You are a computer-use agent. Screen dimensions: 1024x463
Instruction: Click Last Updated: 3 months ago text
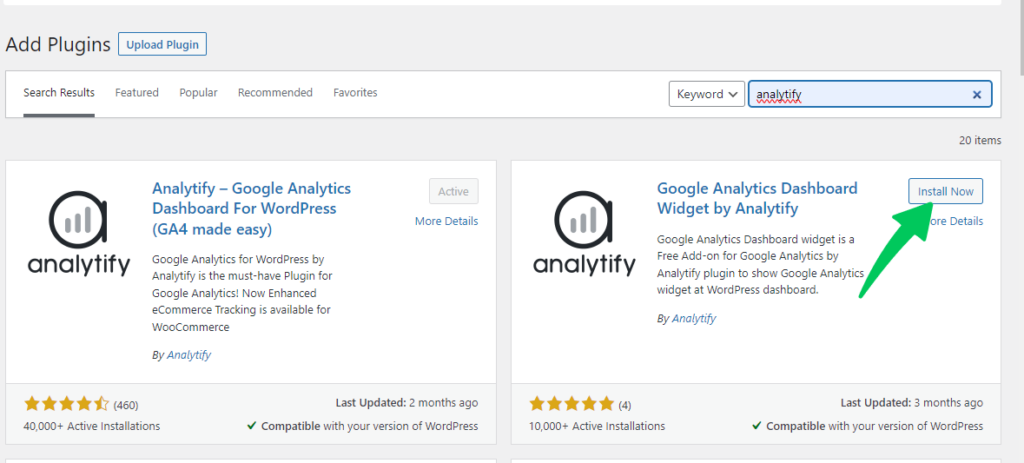912,403
